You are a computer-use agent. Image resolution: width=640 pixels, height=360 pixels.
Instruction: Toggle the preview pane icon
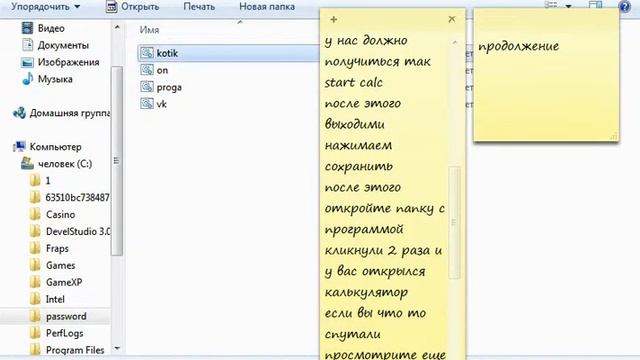pos(595,5)
